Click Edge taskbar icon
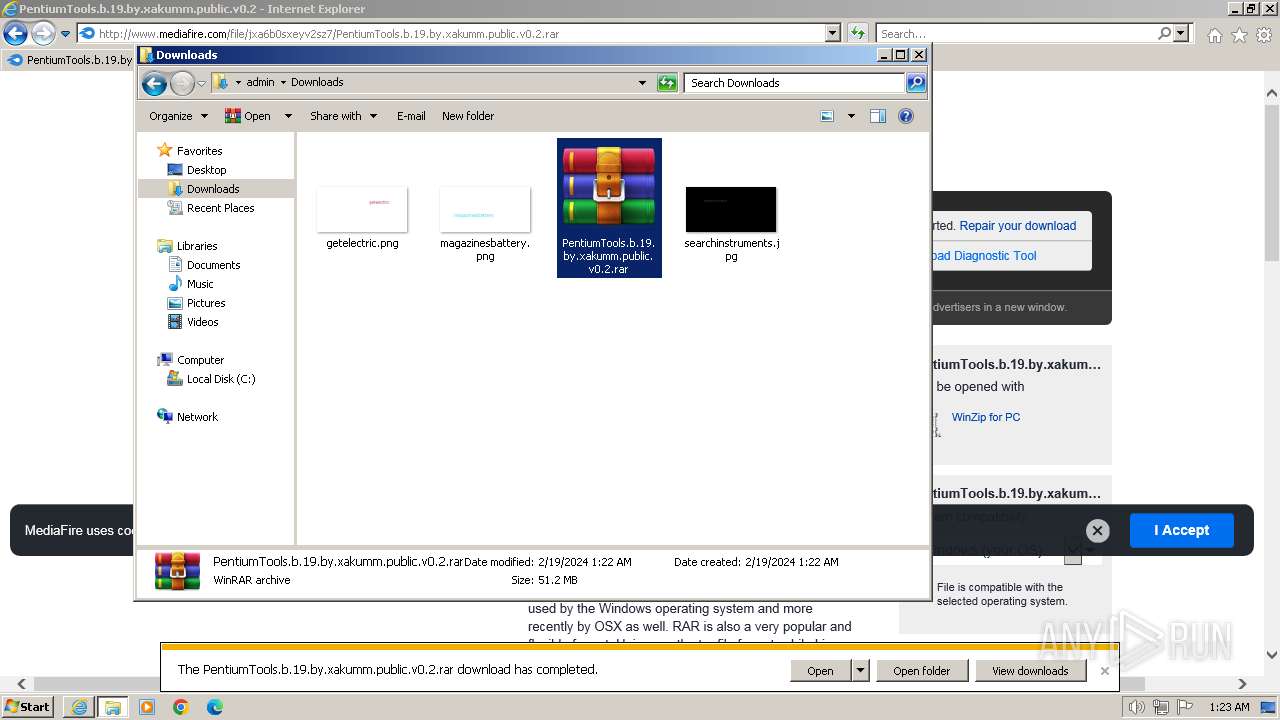This screenshot has height=720, width=1280. coord(214,707)
